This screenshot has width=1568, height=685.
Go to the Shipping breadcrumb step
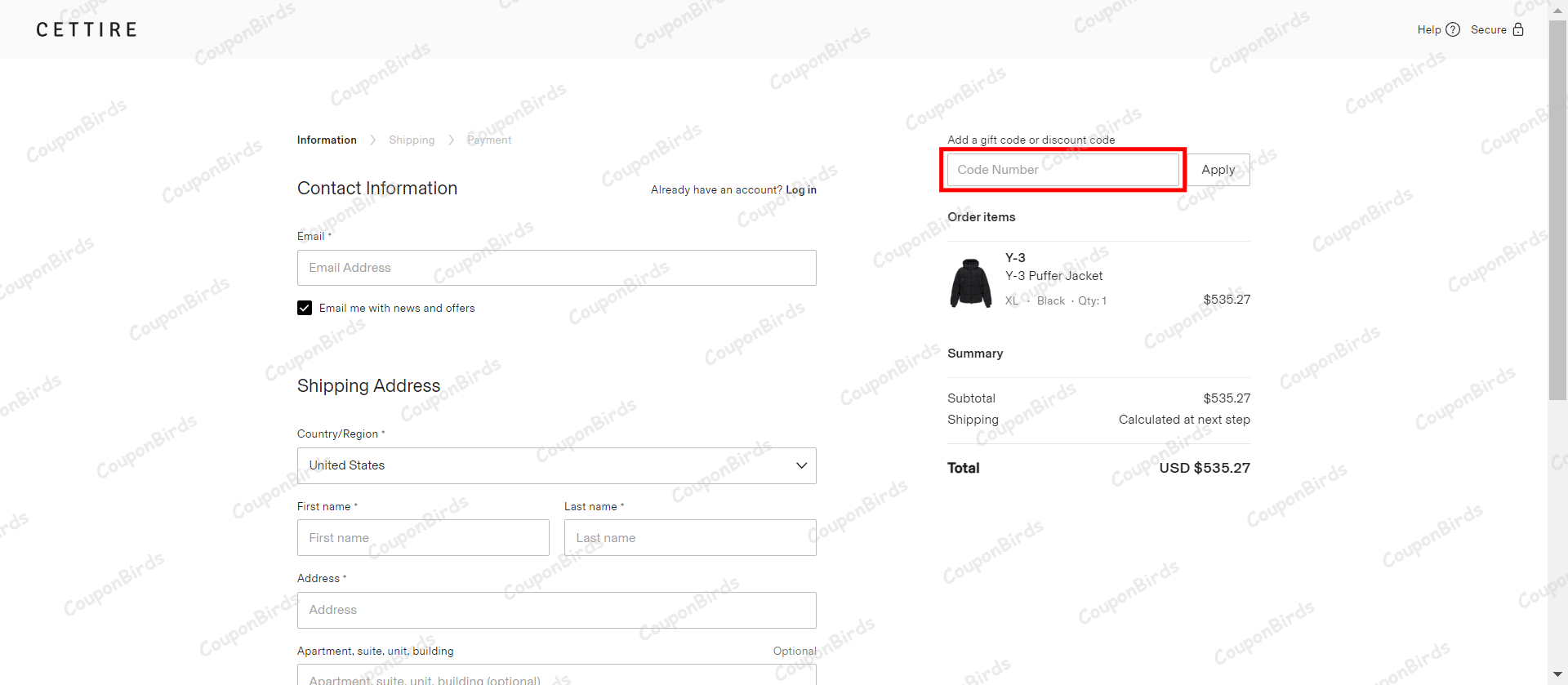click(x=412, y=140)
